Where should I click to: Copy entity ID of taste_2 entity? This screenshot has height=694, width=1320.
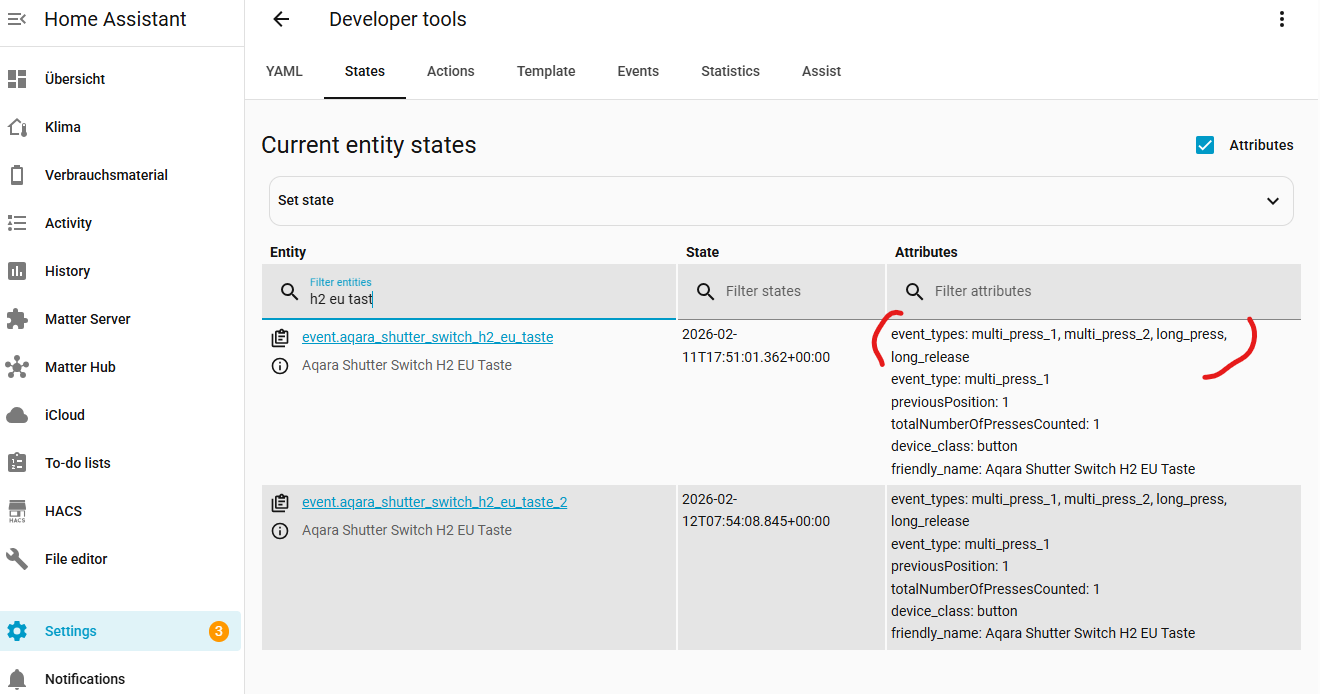(x=280, y=503)
